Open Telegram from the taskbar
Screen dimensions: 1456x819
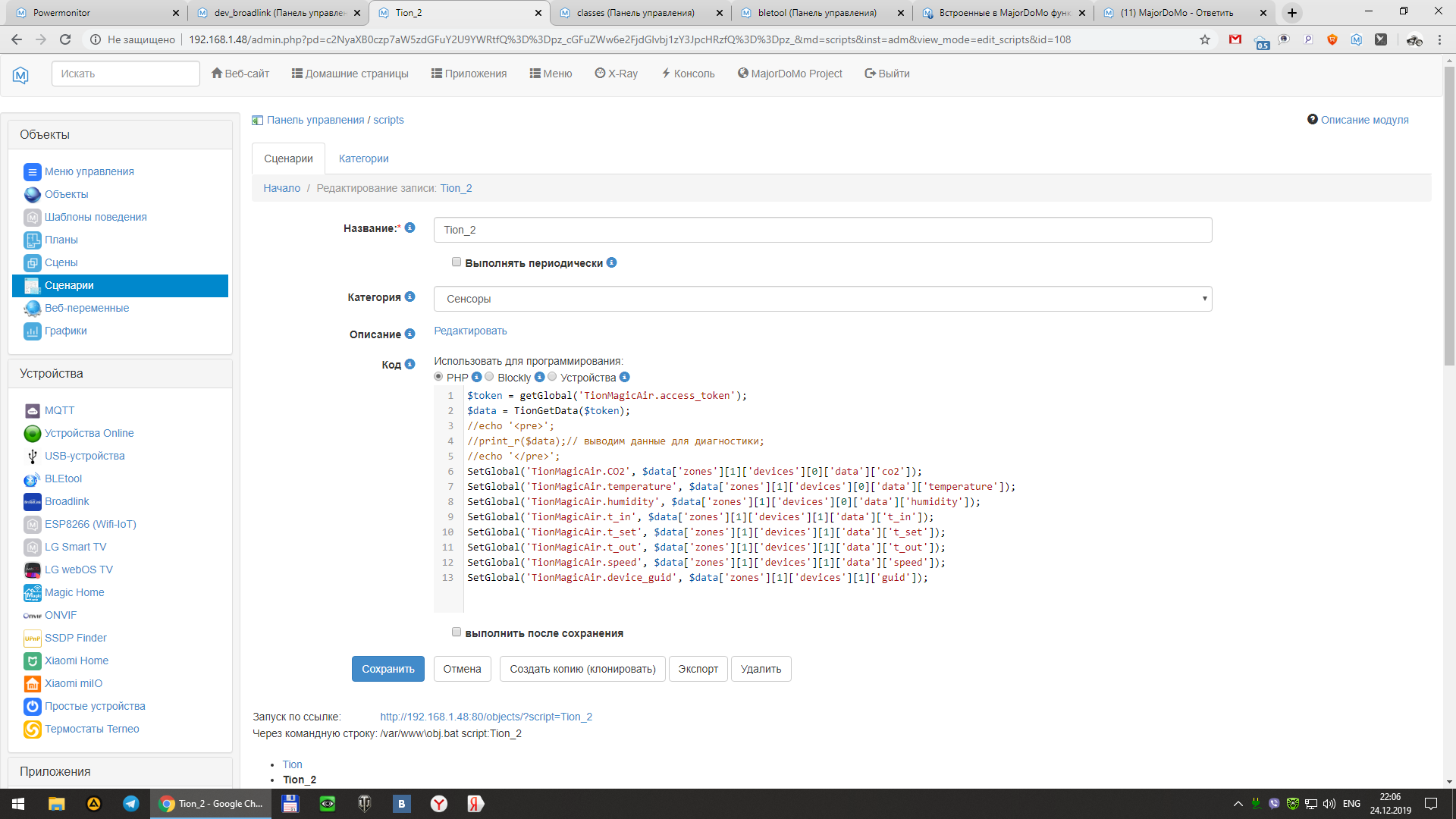click(x=130, y=804)
